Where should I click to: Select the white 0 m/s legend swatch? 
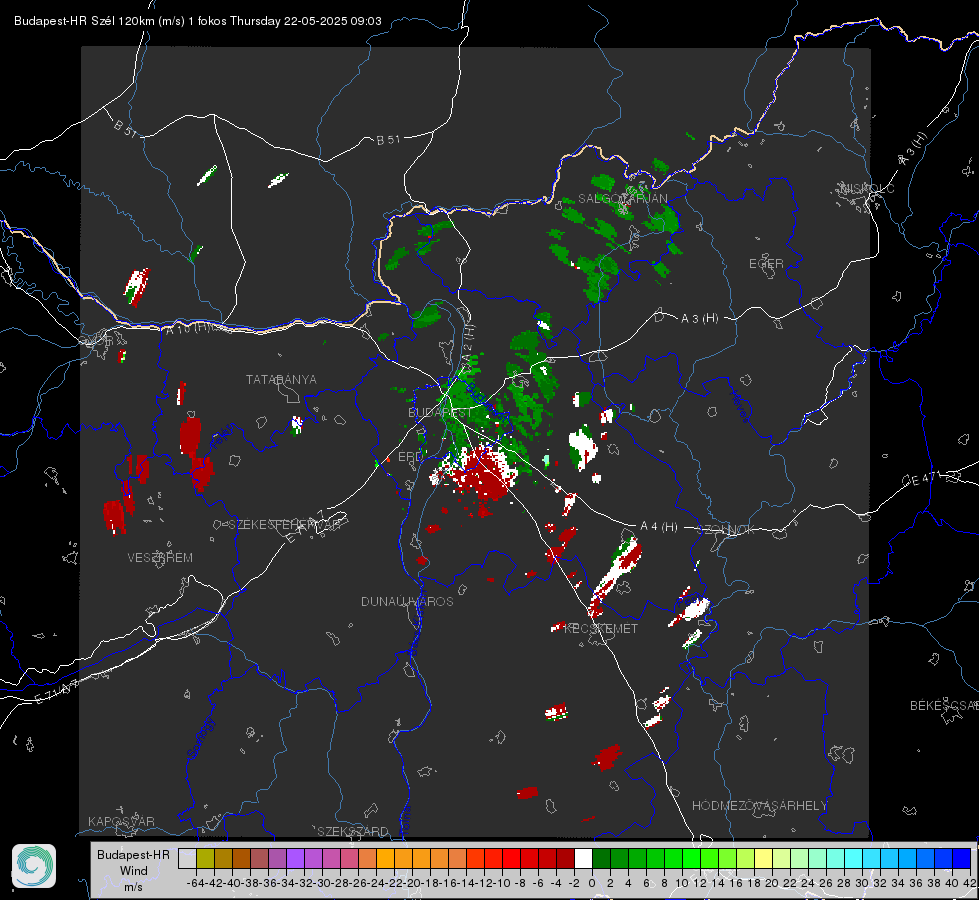click(583, 858)
